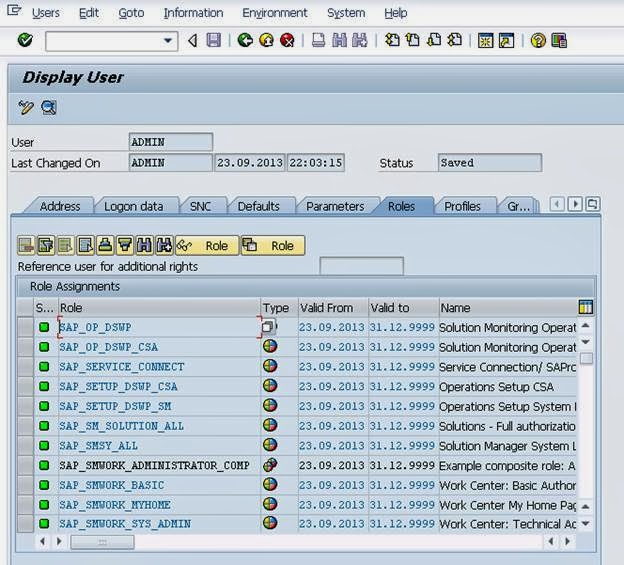The image size is (624, 565).
Task: Click the second Role button with copy icon
Action: click(x=273, y=245)
